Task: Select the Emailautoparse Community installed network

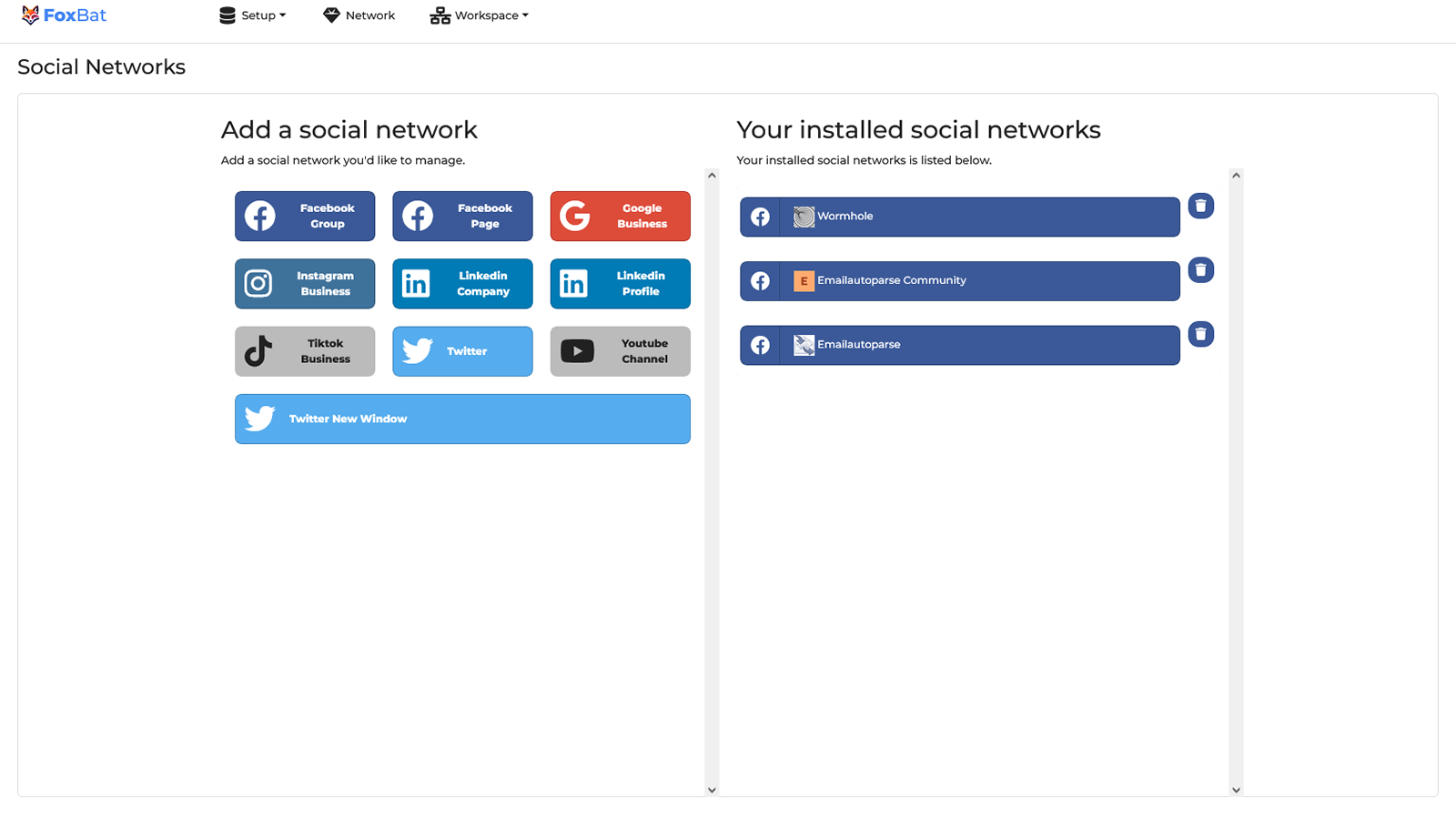Action: (960, 281)
